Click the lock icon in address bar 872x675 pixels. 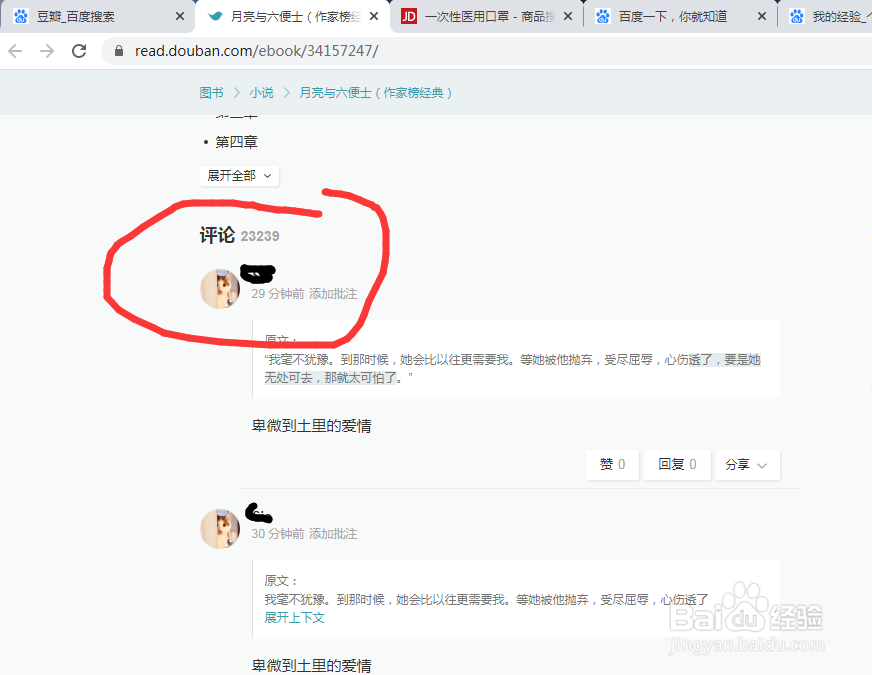(118, 51)
